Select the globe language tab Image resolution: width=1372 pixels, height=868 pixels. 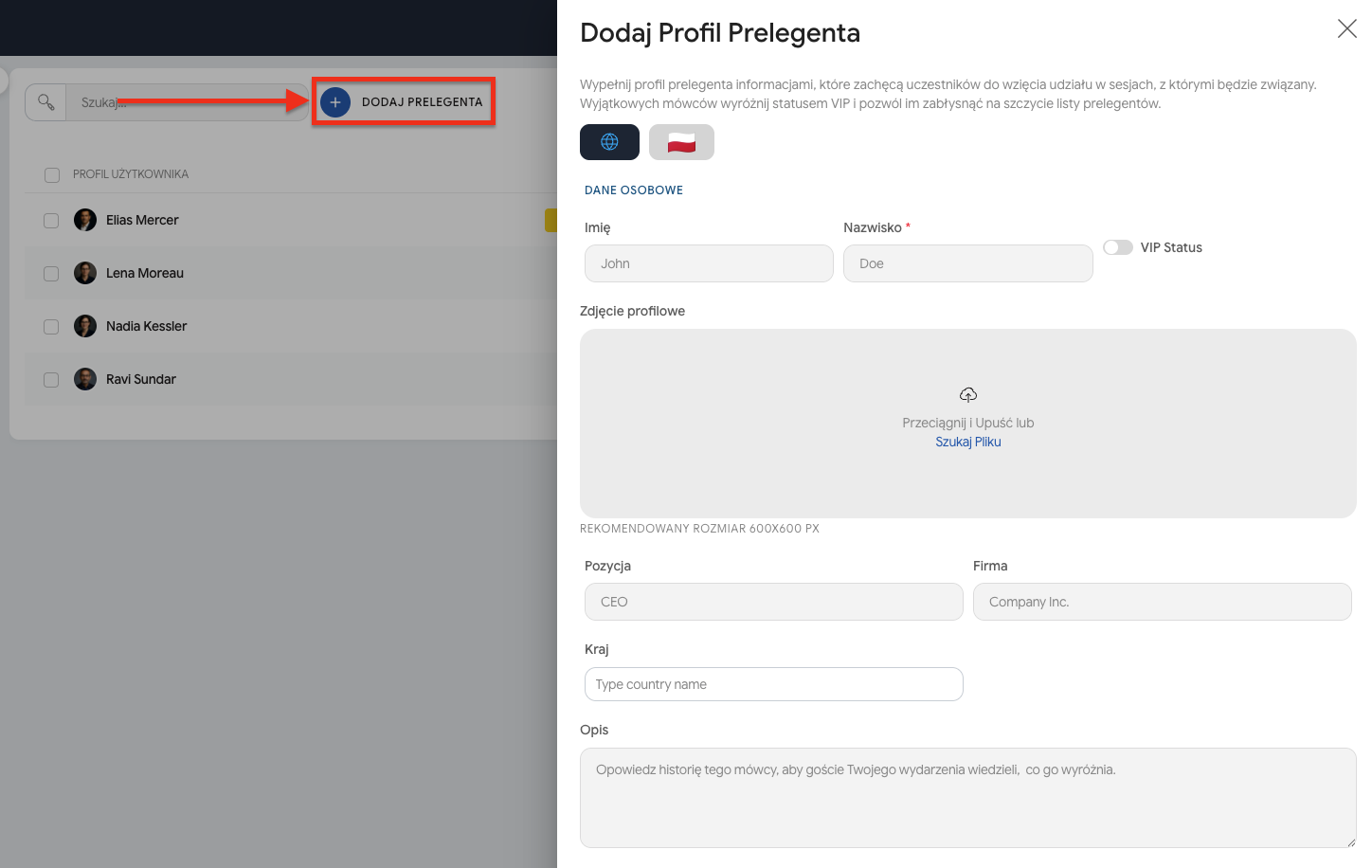tap(609, 142)
